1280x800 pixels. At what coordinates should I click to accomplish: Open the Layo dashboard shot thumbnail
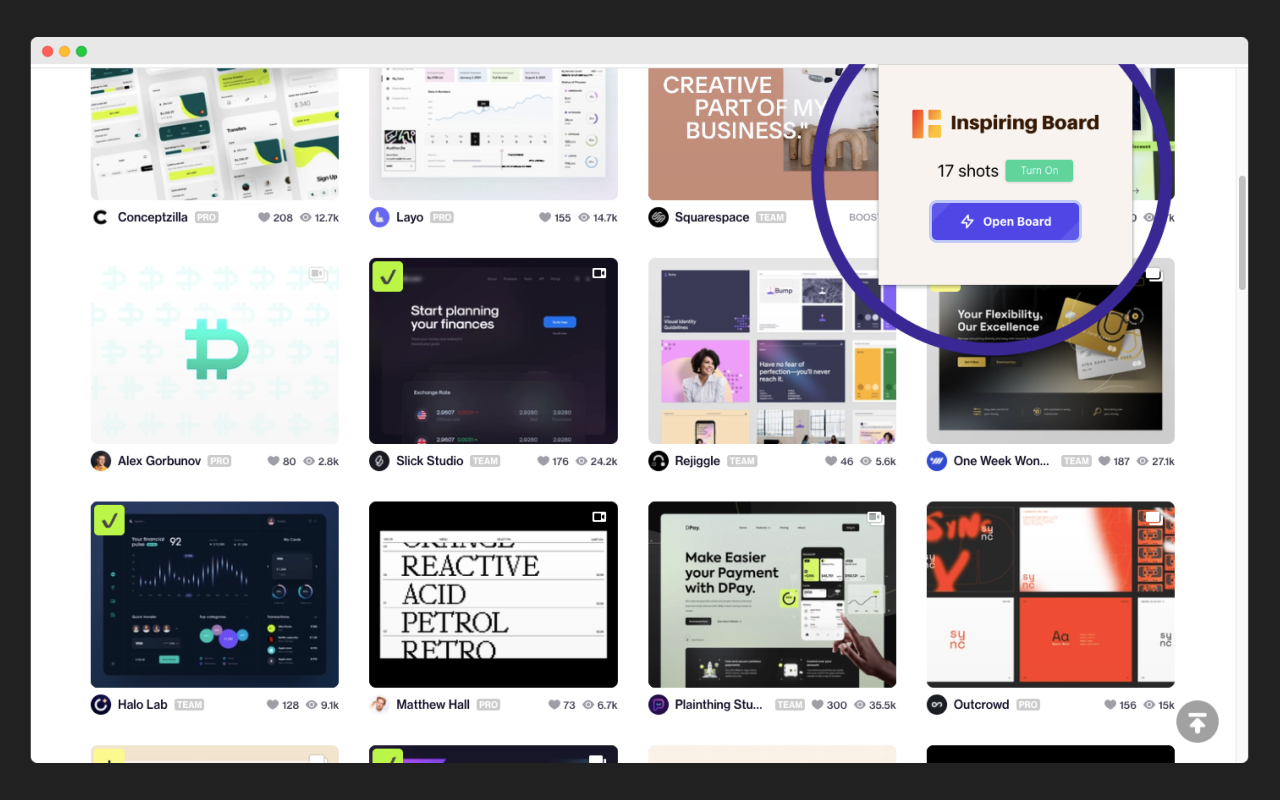(x=493, y=133)
